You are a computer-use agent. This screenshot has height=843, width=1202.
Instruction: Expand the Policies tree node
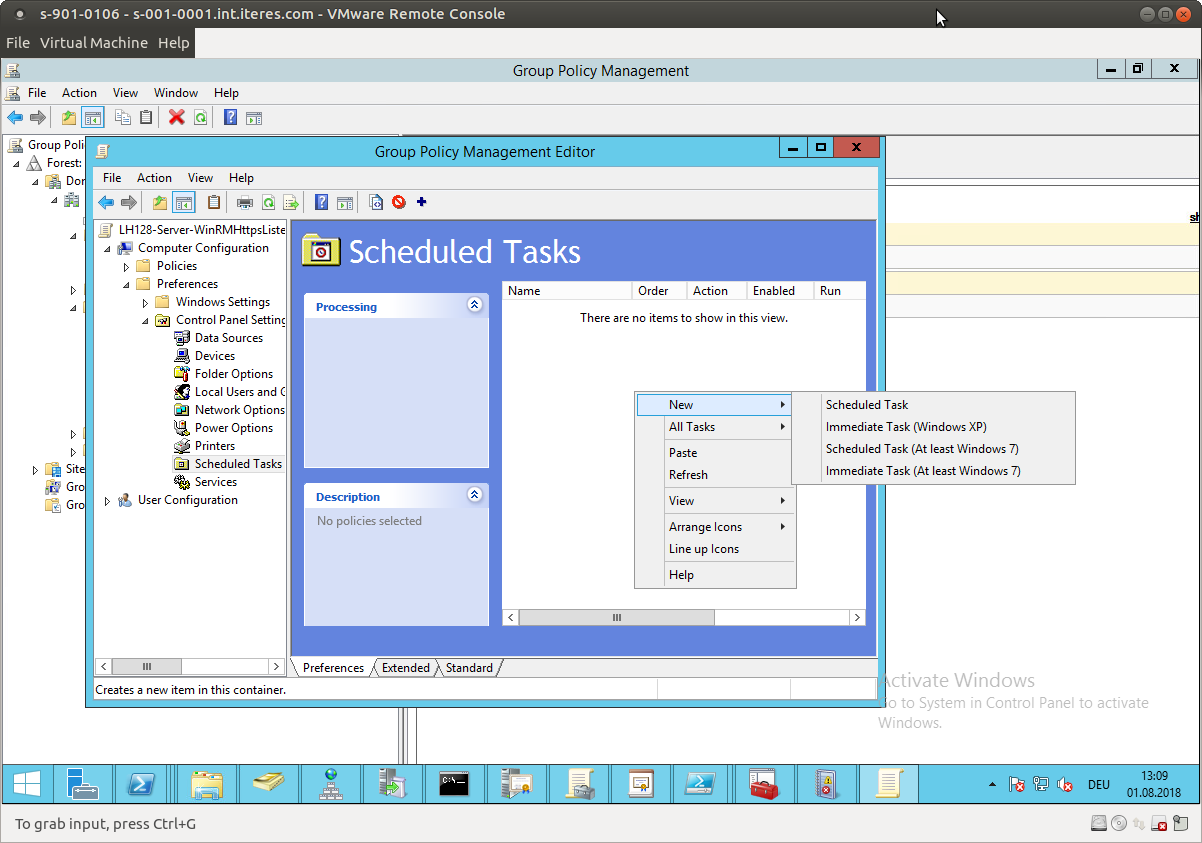click(x=127, y=266)
